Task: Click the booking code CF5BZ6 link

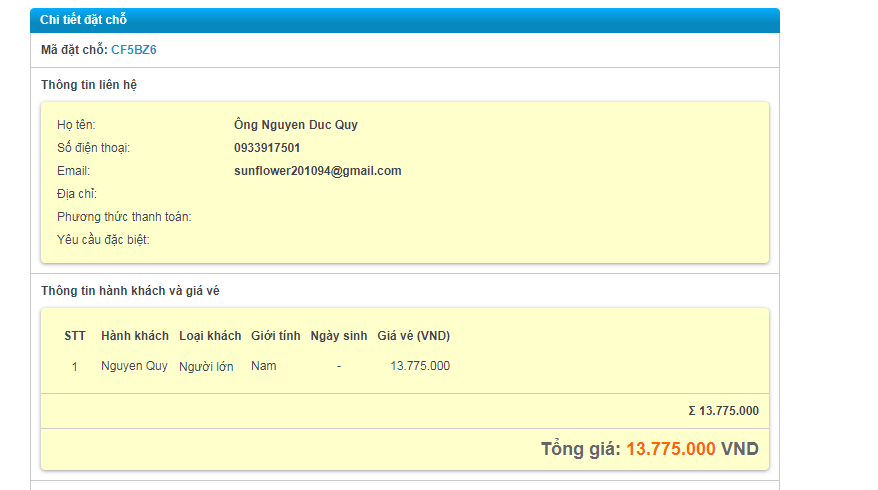Action: pos(134,50)
